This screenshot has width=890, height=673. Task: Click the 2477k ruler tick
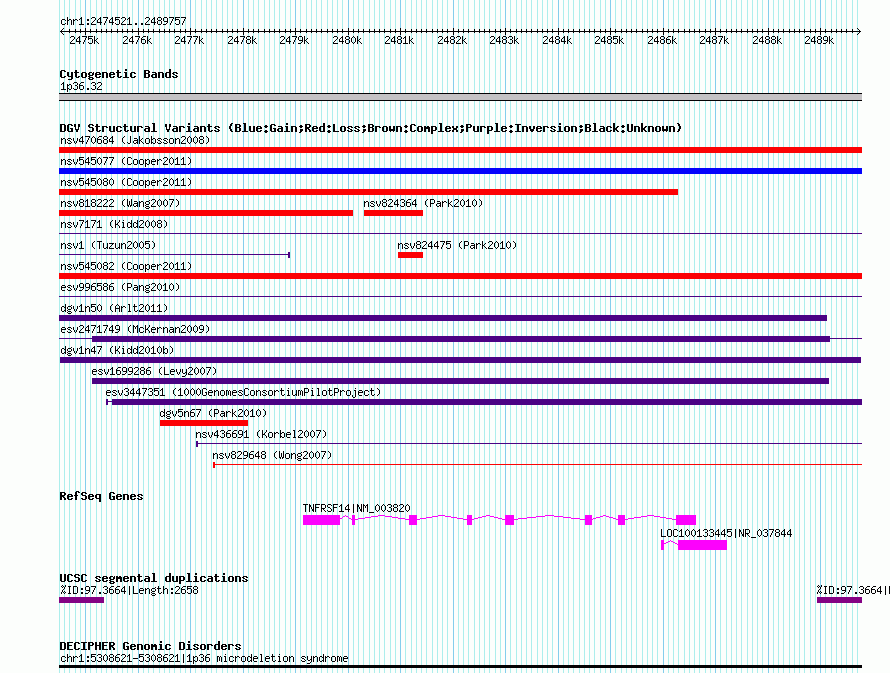(189, 40)
